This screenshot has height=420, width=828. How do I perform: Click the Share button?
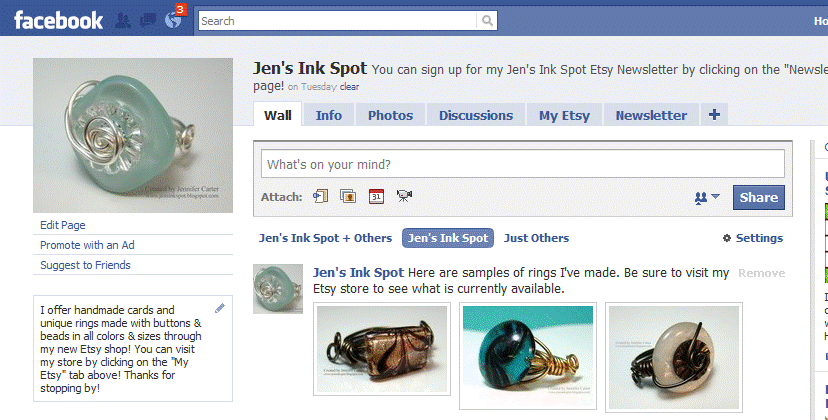pyautogui.click(x=758, y=197)
